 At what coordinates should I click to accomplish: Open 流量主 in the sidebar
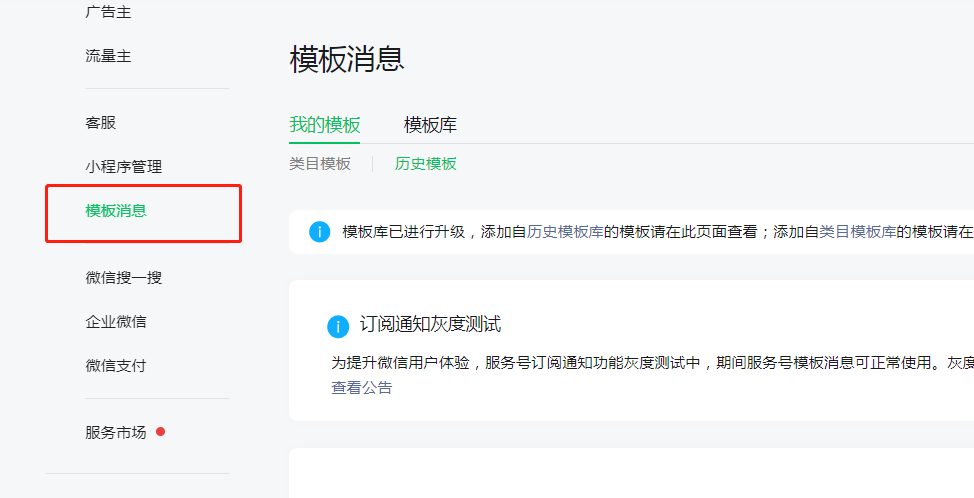pyautogui.click(x=108, y=56)
